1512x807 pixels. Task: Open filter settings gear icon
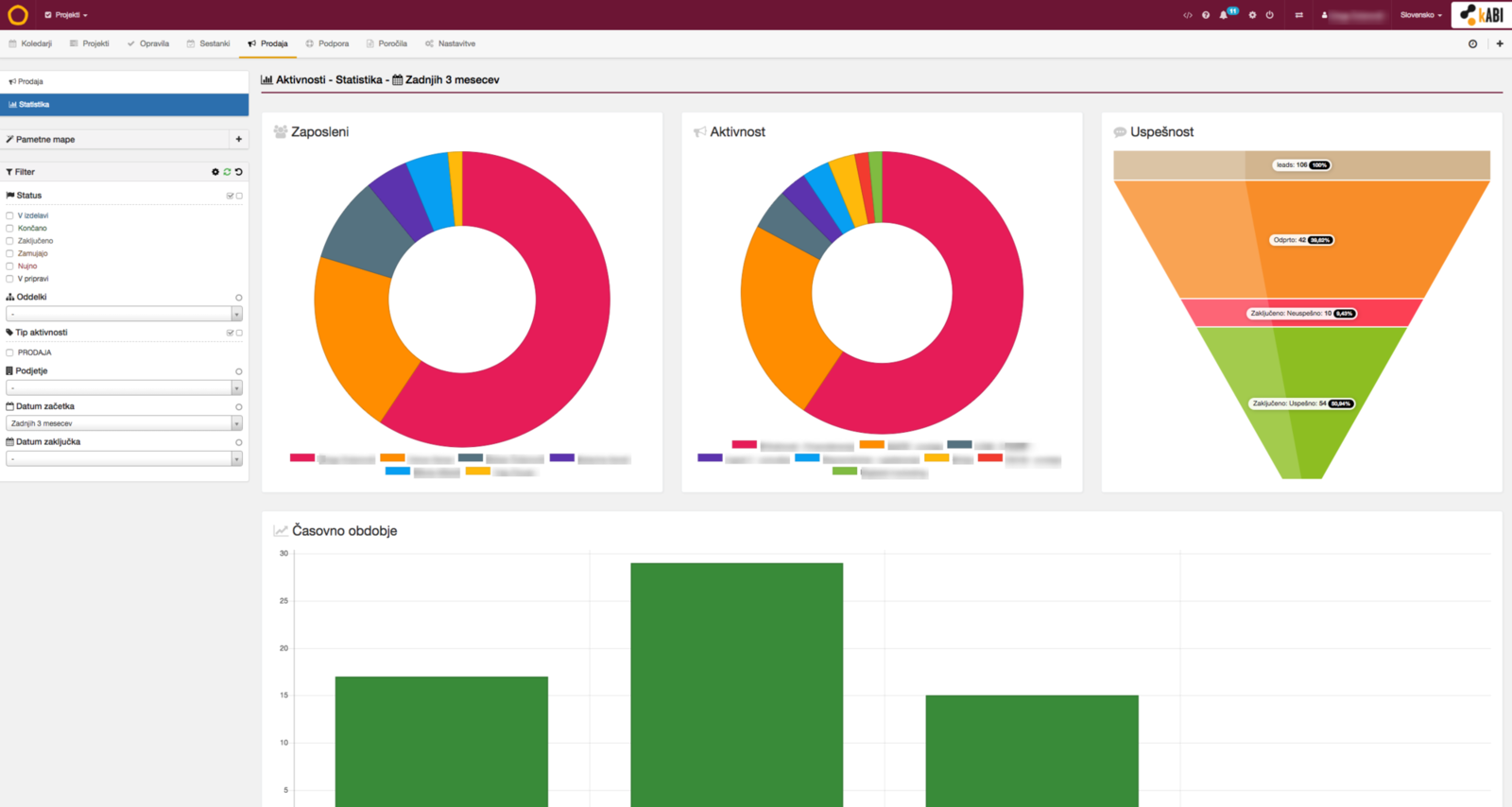(x=215, y=172)
